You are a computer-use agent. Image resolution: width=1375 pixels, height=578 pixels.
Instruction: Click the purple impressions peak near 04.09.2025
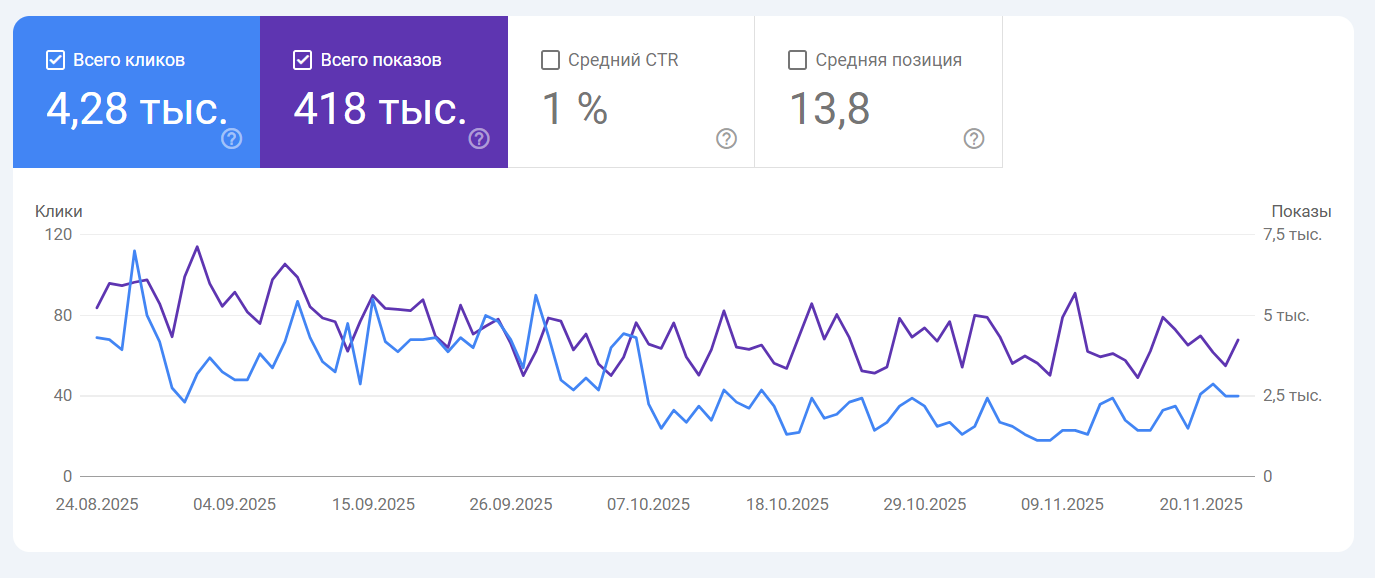pos(197,246)
